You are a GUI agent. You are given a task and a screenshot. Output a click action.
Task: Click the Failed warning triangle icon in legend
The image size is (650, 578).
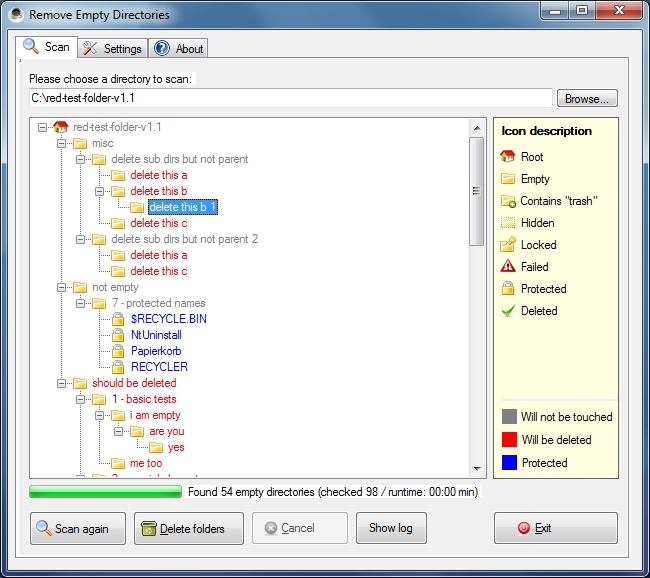point(508,267)
